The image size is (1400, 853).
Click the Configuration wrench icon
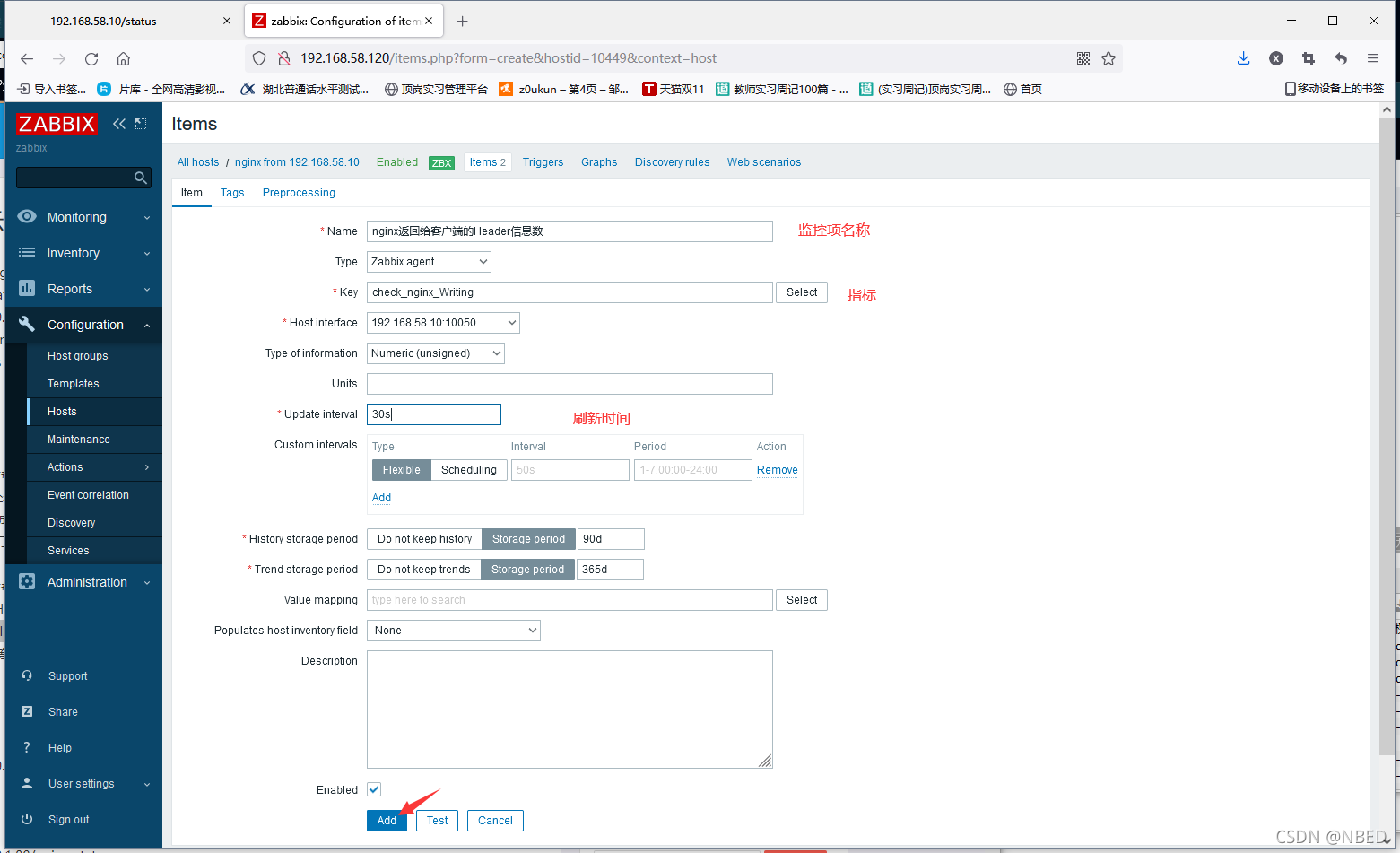27,324
